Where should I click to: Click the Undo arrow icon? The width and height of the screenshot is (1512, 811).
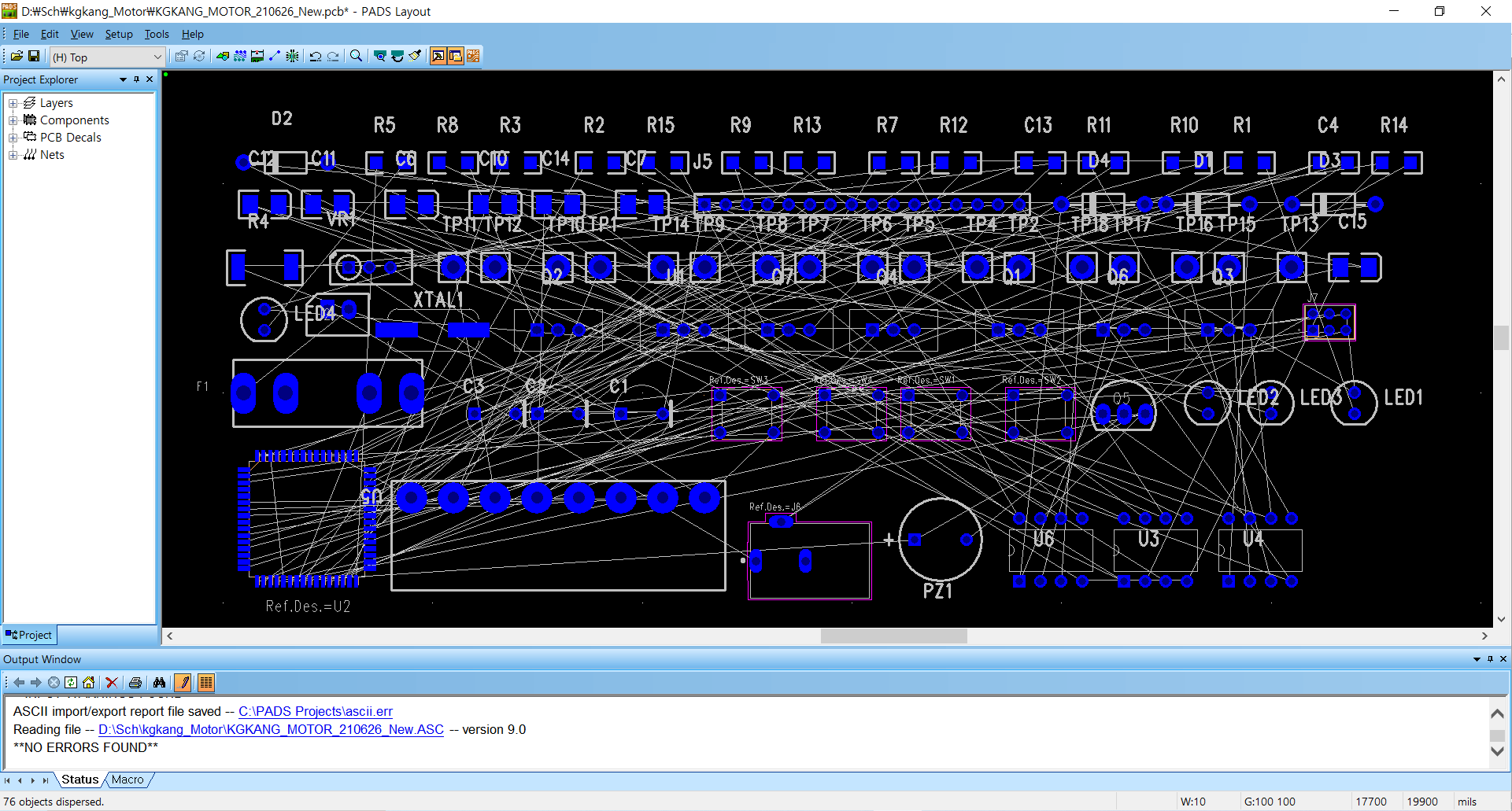point(316,56)
